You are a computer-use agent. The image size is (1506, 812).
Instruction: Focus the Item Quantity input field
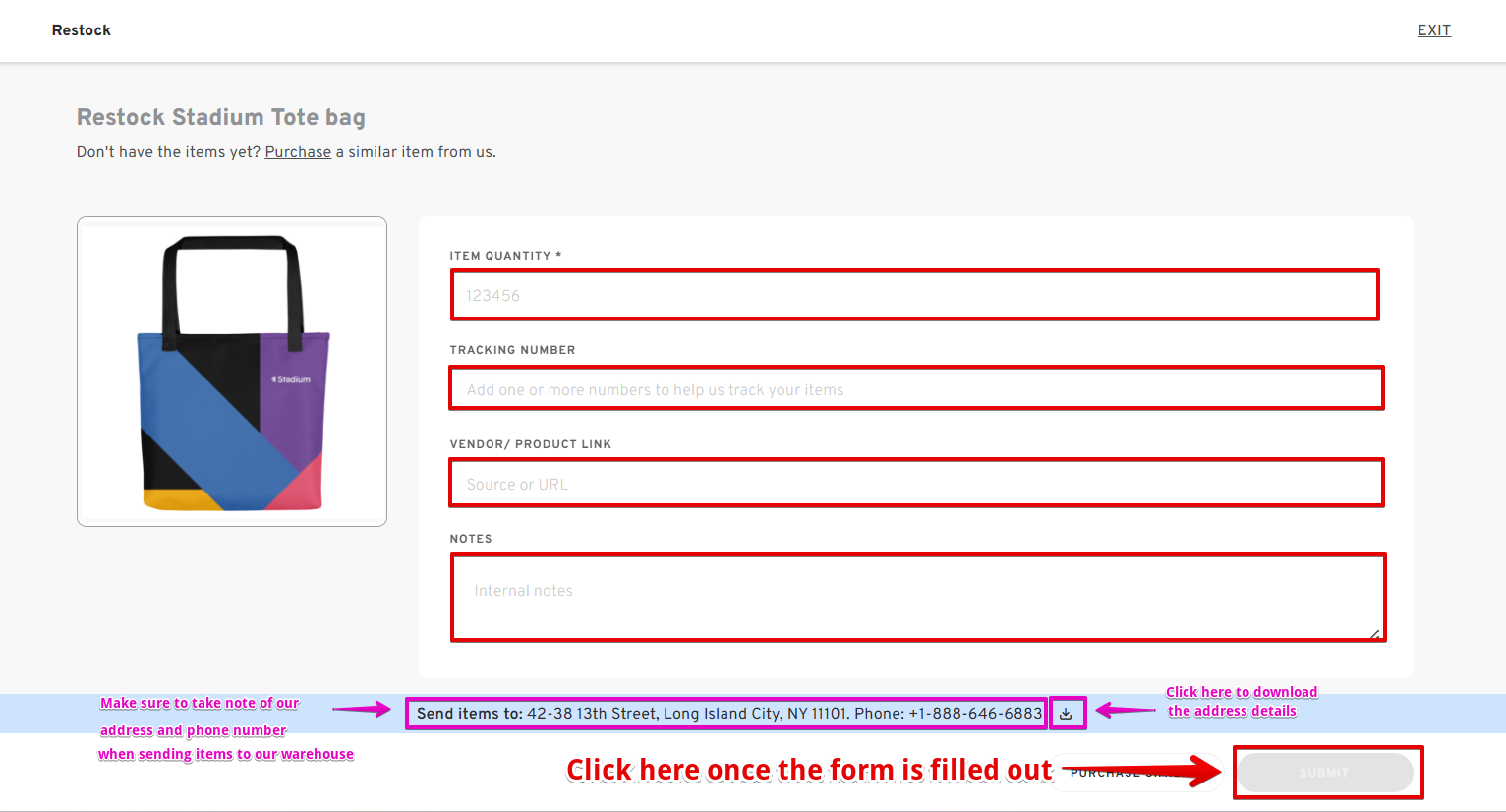coord(914,295)
